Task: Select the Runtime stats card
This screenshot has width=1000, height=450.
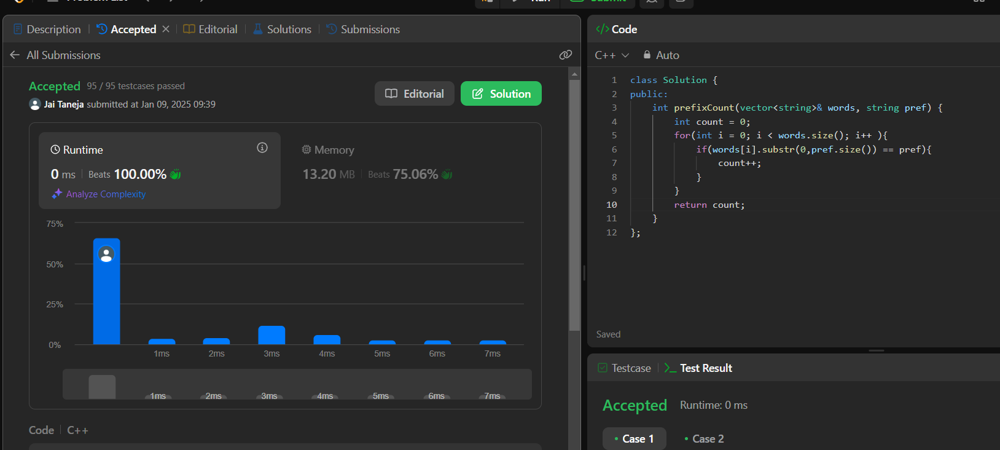Action: (x=159, y=171)
